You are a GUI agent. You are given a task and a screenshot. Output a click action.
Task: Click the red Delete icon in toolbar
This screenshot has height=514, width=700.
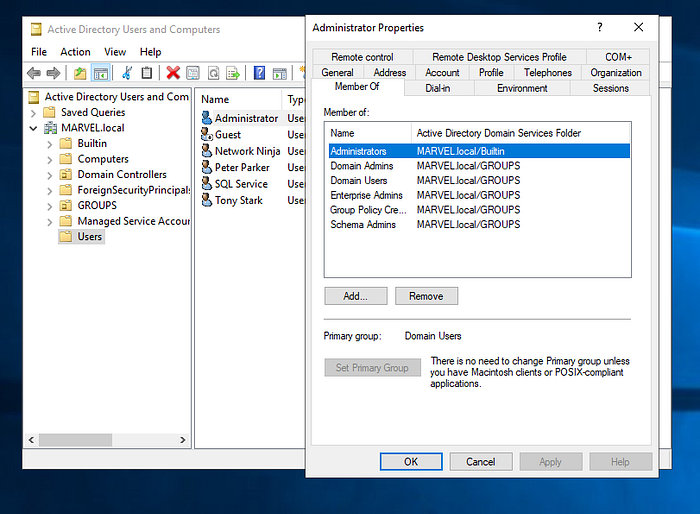173,73
